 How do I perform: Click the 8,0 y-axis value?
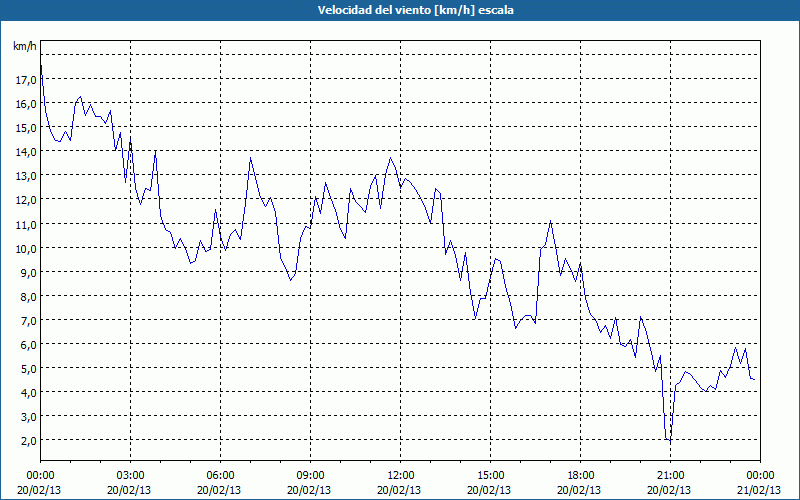tap(28, 296)
